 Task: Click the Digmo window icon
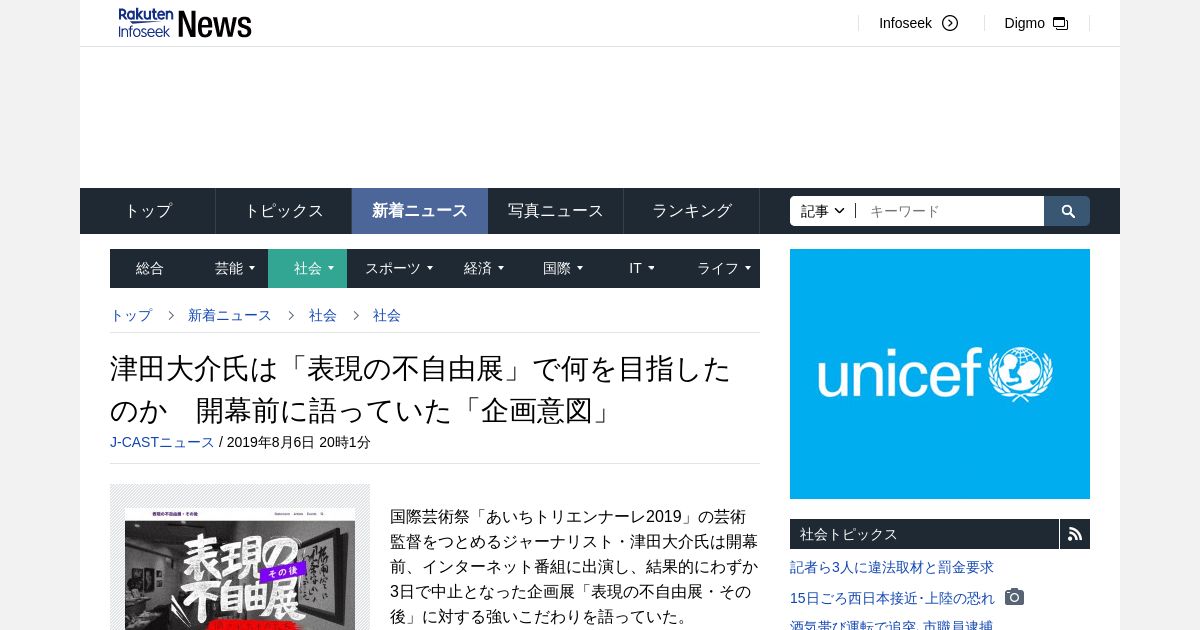[1061, 23]
